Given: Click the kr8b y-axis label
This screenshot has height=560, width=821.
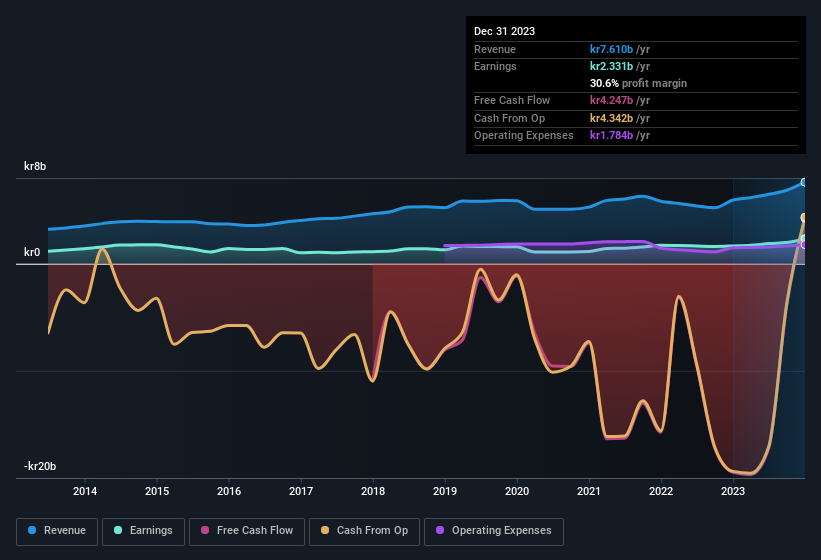Looking at the screenshot, I should (x=35, y=166).
